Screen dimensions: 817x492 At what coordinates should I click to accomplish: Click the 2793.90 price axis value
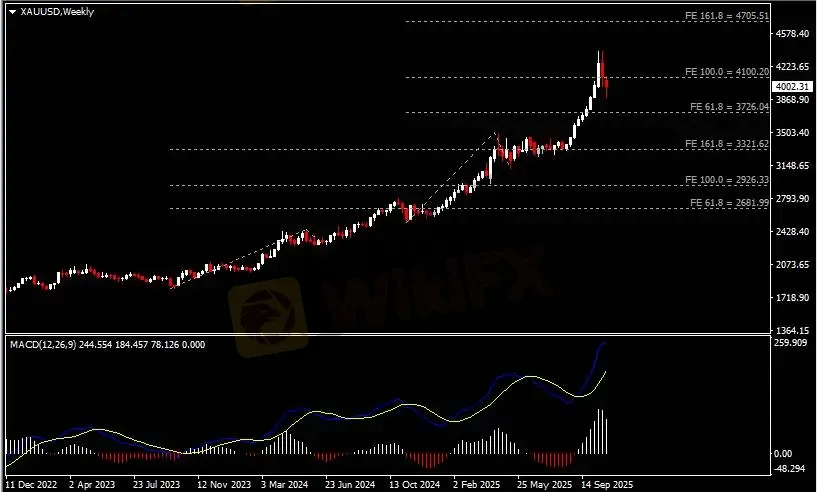pyautogui.click(x=792, y=199)
